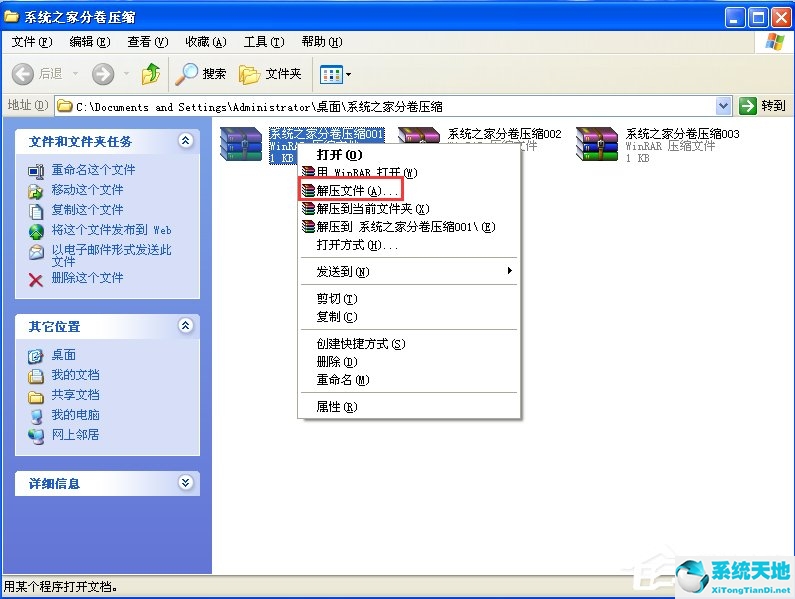This screenshot has width=795, height=599.
Task: Open the 帮助(H) menu
Action: (x=322, y=42)
